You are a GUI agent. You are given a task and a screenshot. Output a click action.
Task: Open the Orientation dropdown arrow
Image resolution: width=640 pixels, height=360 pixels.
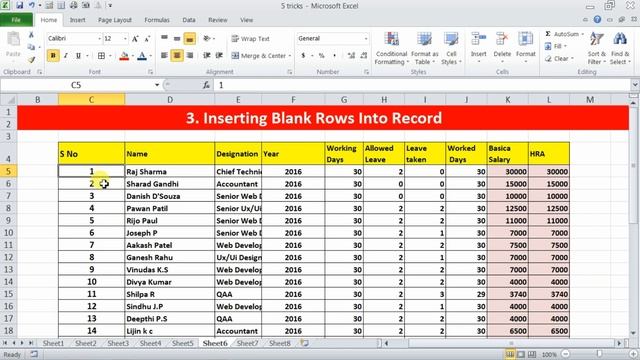click(x=214, y=39)
